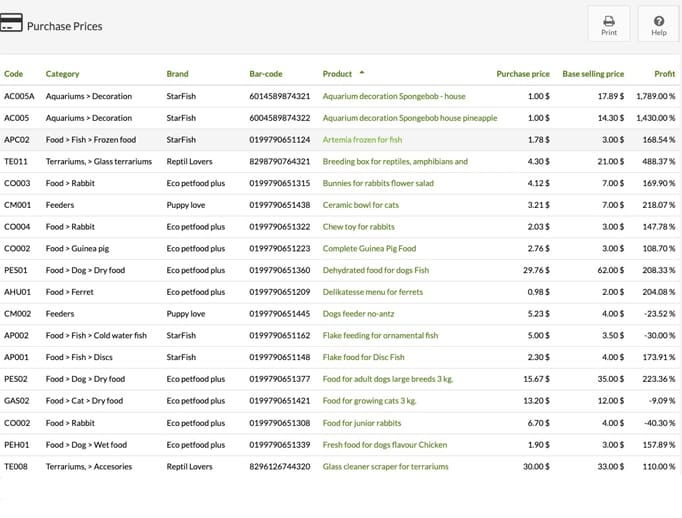Select code AC005A cell

pyautogui.click(x=19, y=96)
